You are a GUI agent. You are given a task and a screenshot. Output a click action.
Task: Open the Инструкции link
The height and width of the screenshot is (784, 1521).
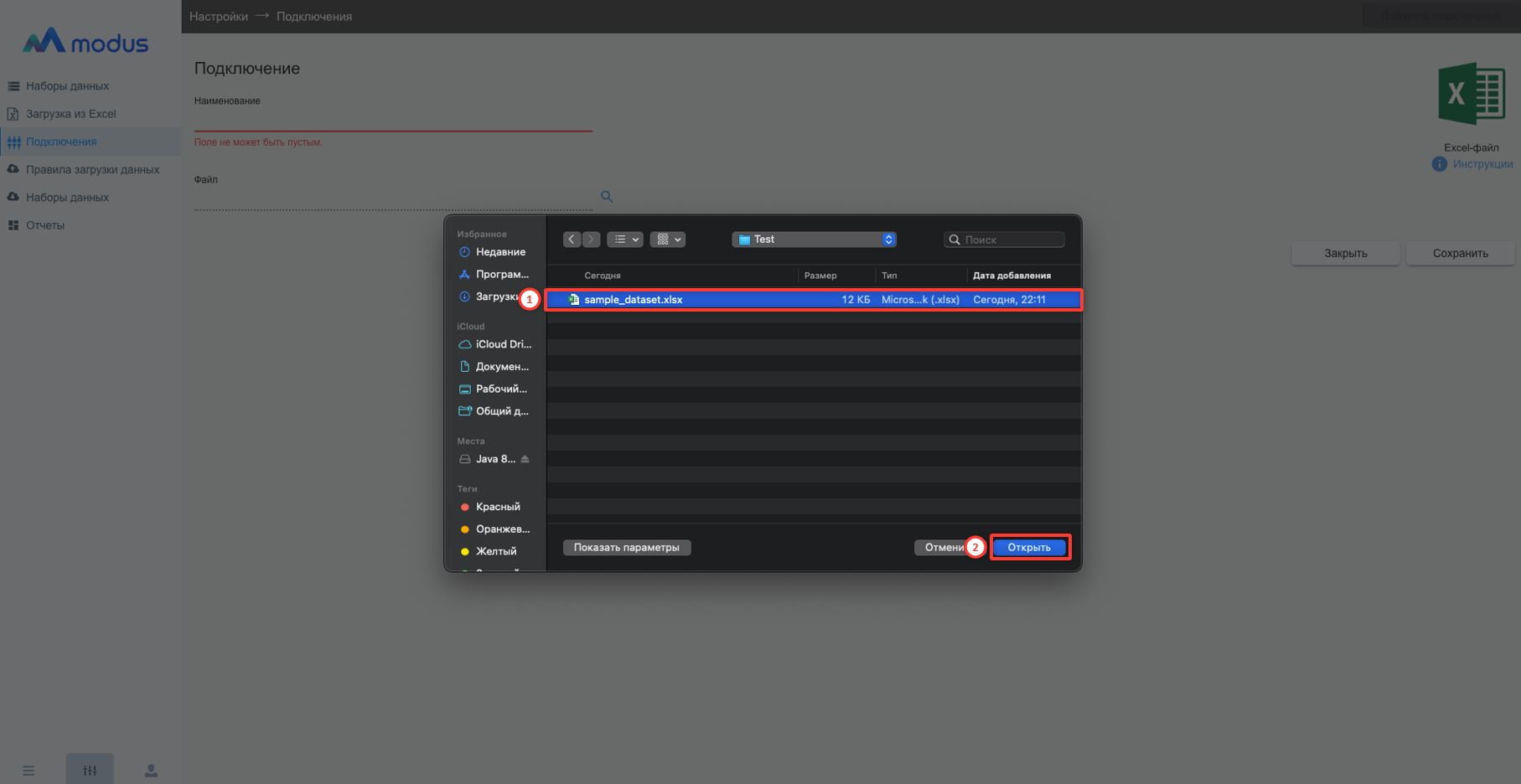[x=1482, y=164]
